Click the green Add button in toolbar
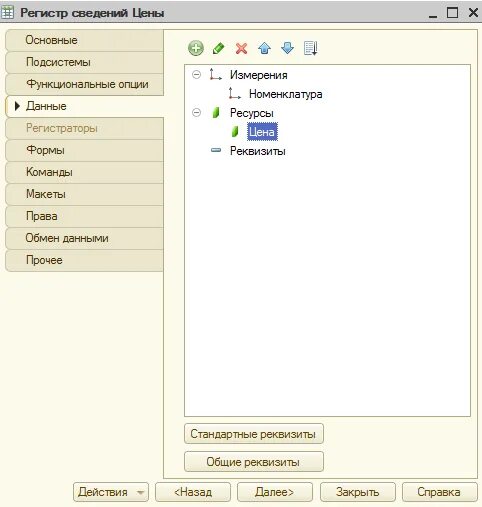This screenshot has height=507, width=482. point(196,48)
